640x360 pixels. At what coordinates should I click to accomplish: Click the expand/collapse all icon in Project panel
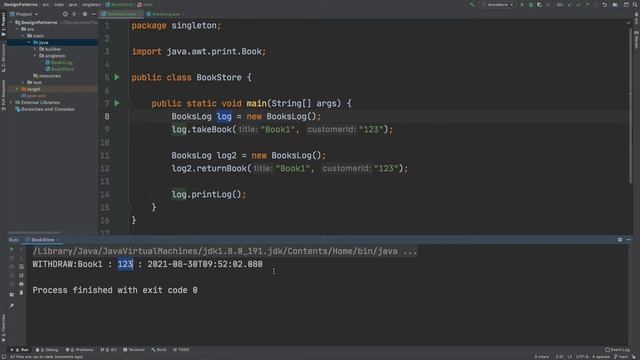(74, 14)
